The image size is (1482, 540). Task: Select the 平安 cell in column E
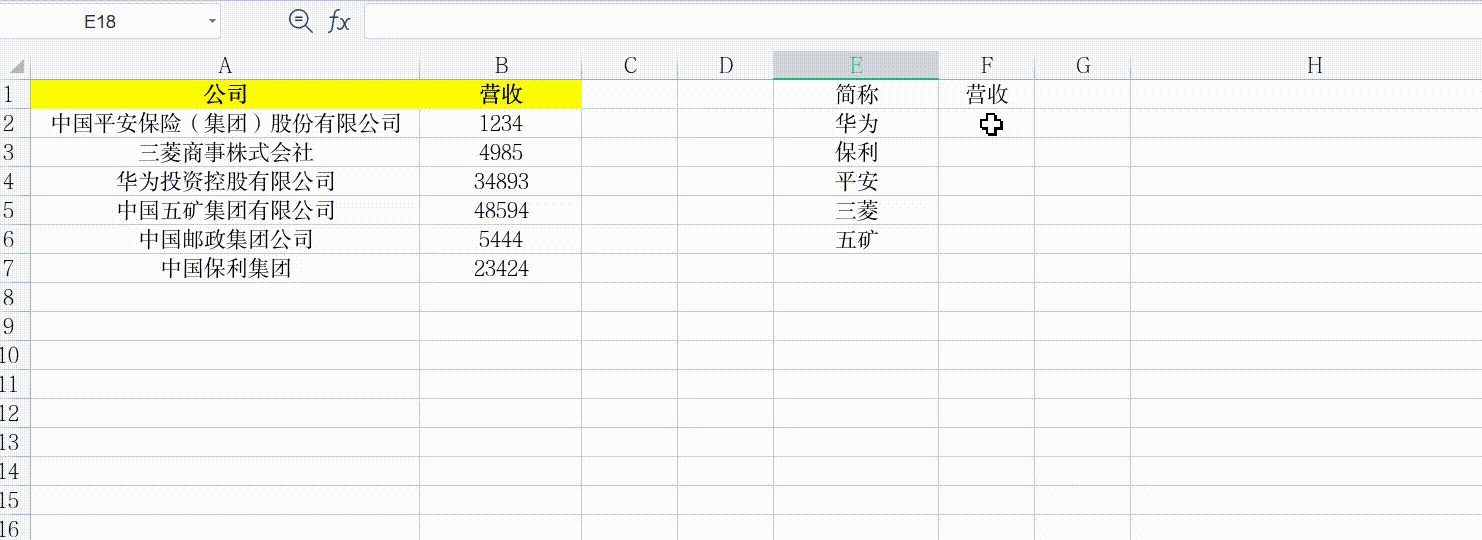(x=856, y=182)
